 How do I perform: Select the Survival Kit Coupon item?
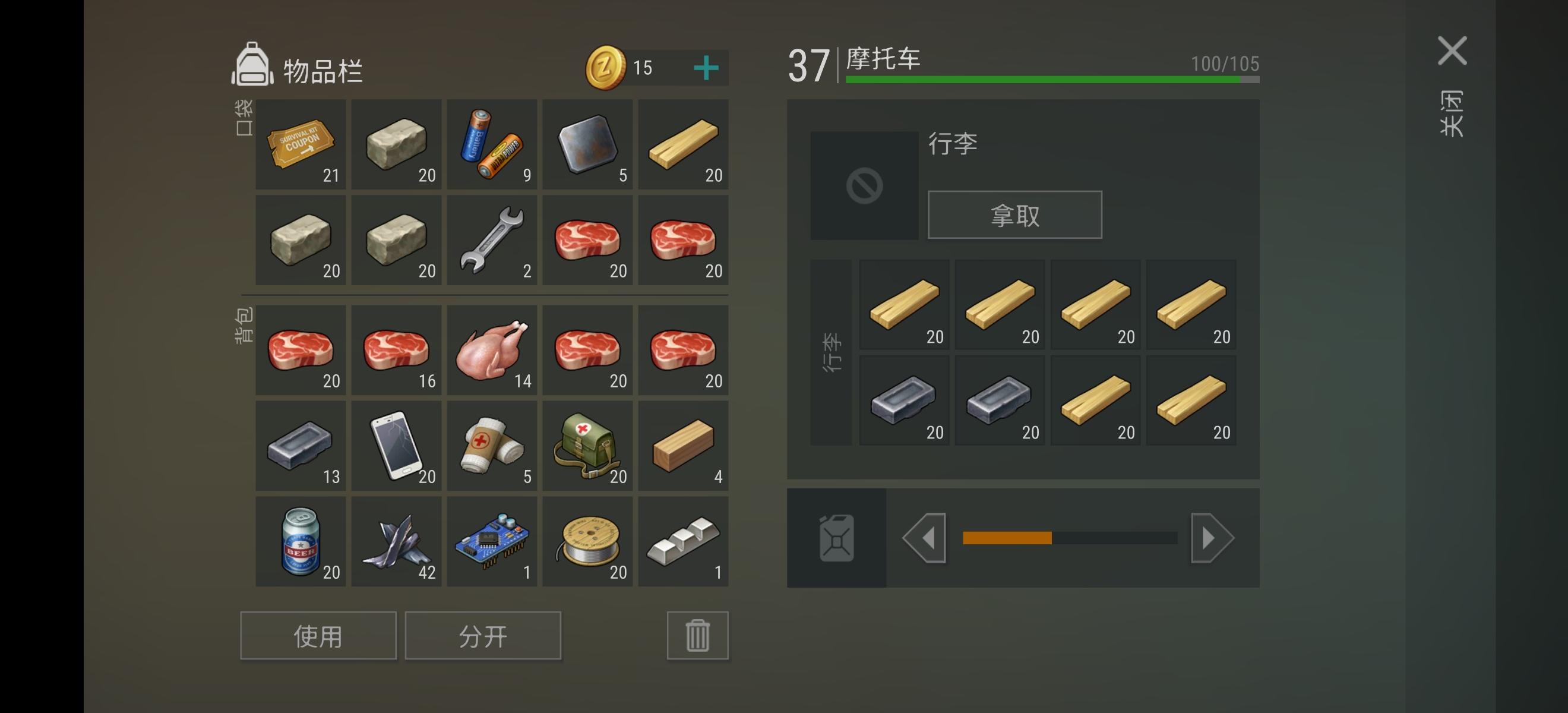point(301,144)
